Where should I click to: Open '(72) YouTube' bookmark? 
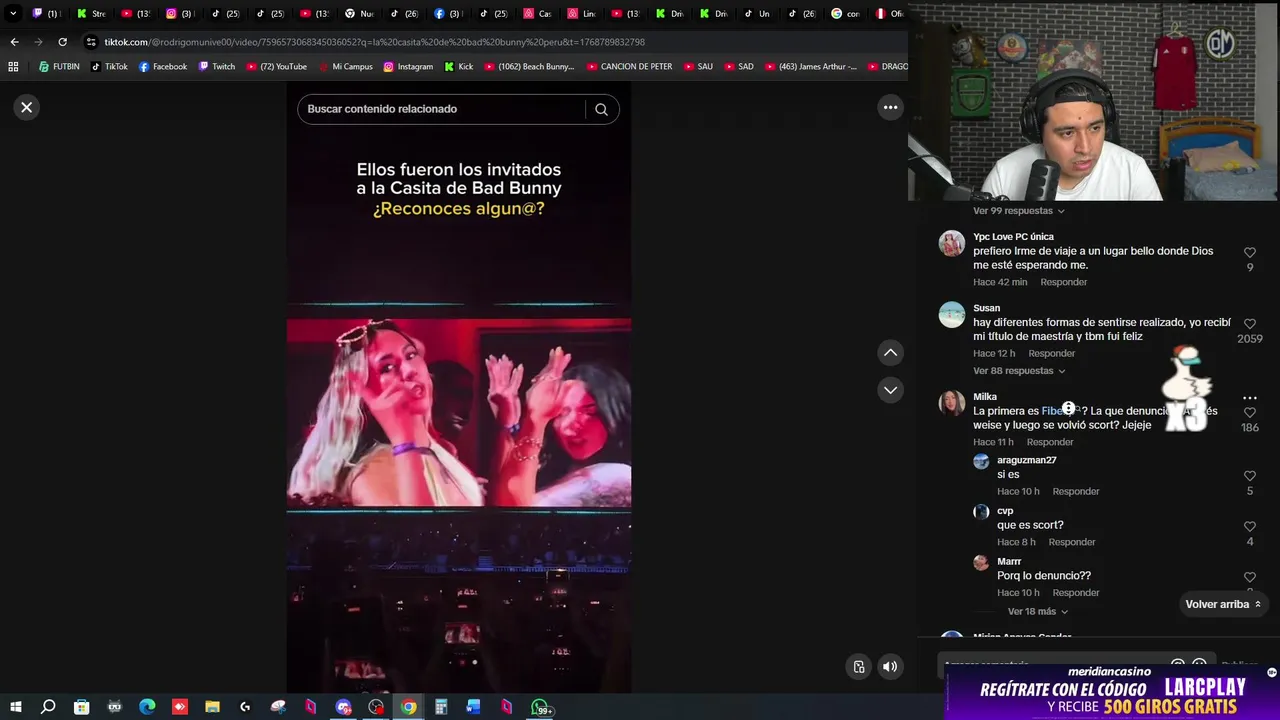(276, 66)
